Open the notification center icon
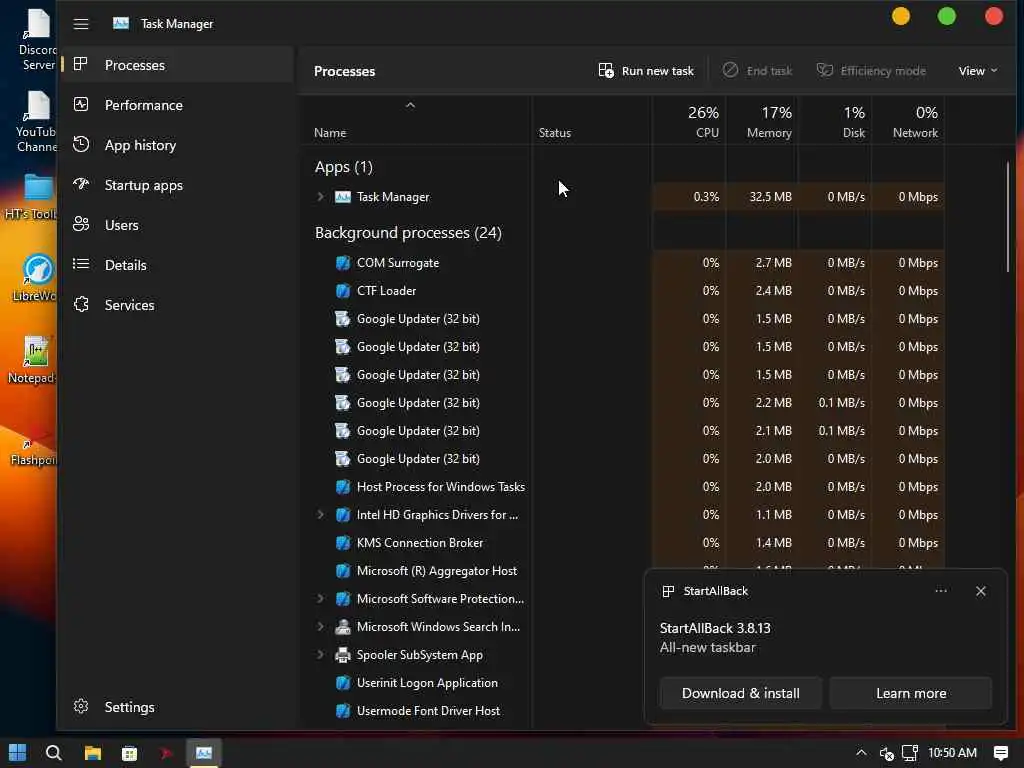Screen dimensions: 1024x768 click(1000, 753)
